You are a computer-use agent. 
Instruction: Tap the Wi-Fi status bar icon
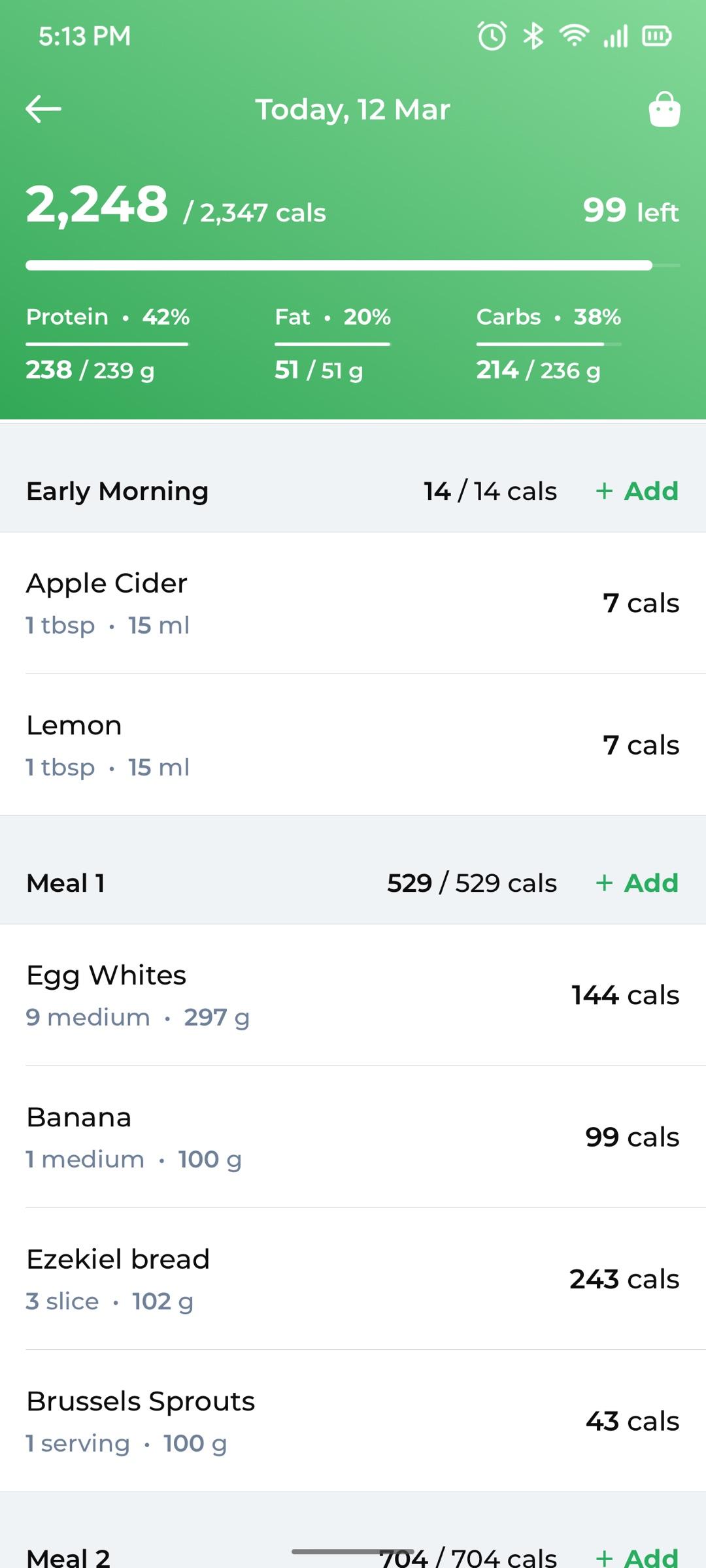(574, 35)
